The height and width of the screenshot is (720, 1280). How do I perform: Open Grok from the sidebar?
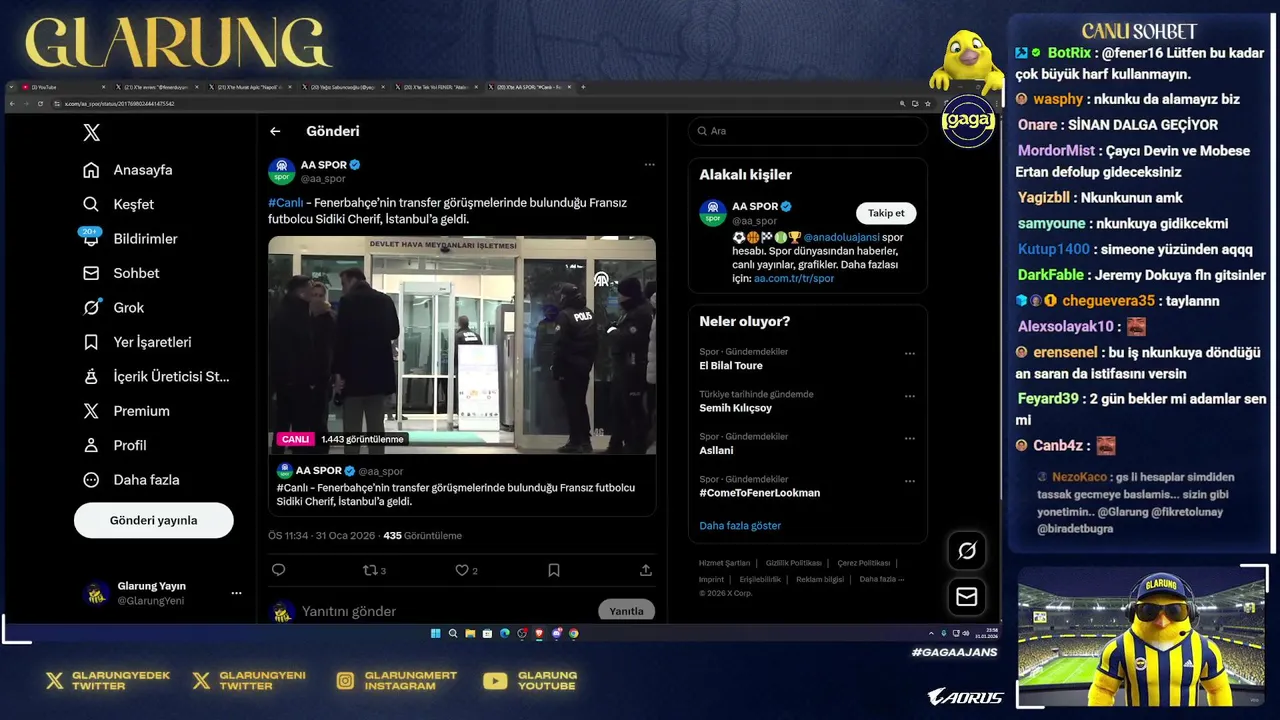[x=114, y=308]
